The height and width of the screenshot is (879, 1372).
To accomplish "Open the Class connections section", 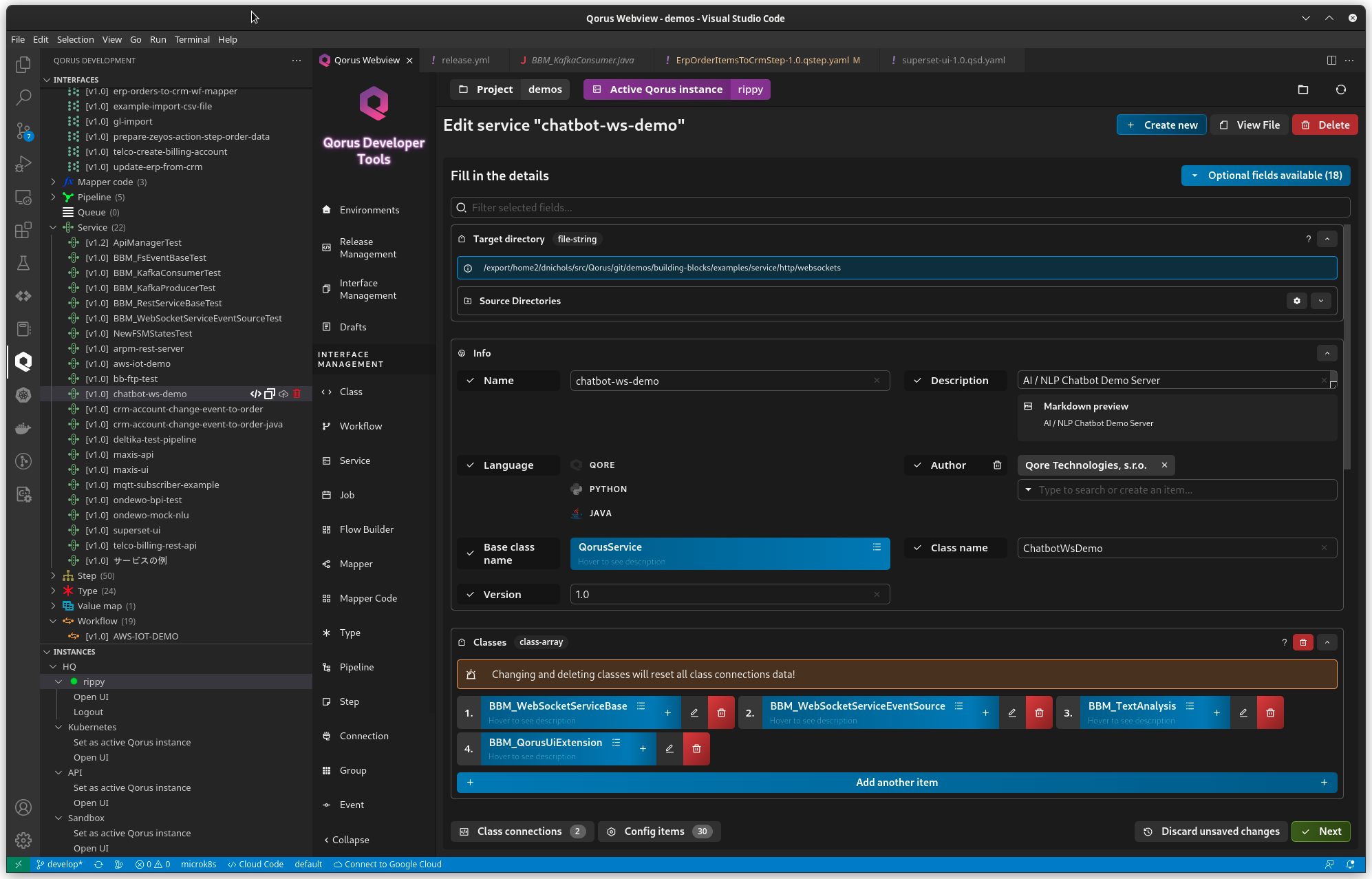I will click(x=522, y=832).
